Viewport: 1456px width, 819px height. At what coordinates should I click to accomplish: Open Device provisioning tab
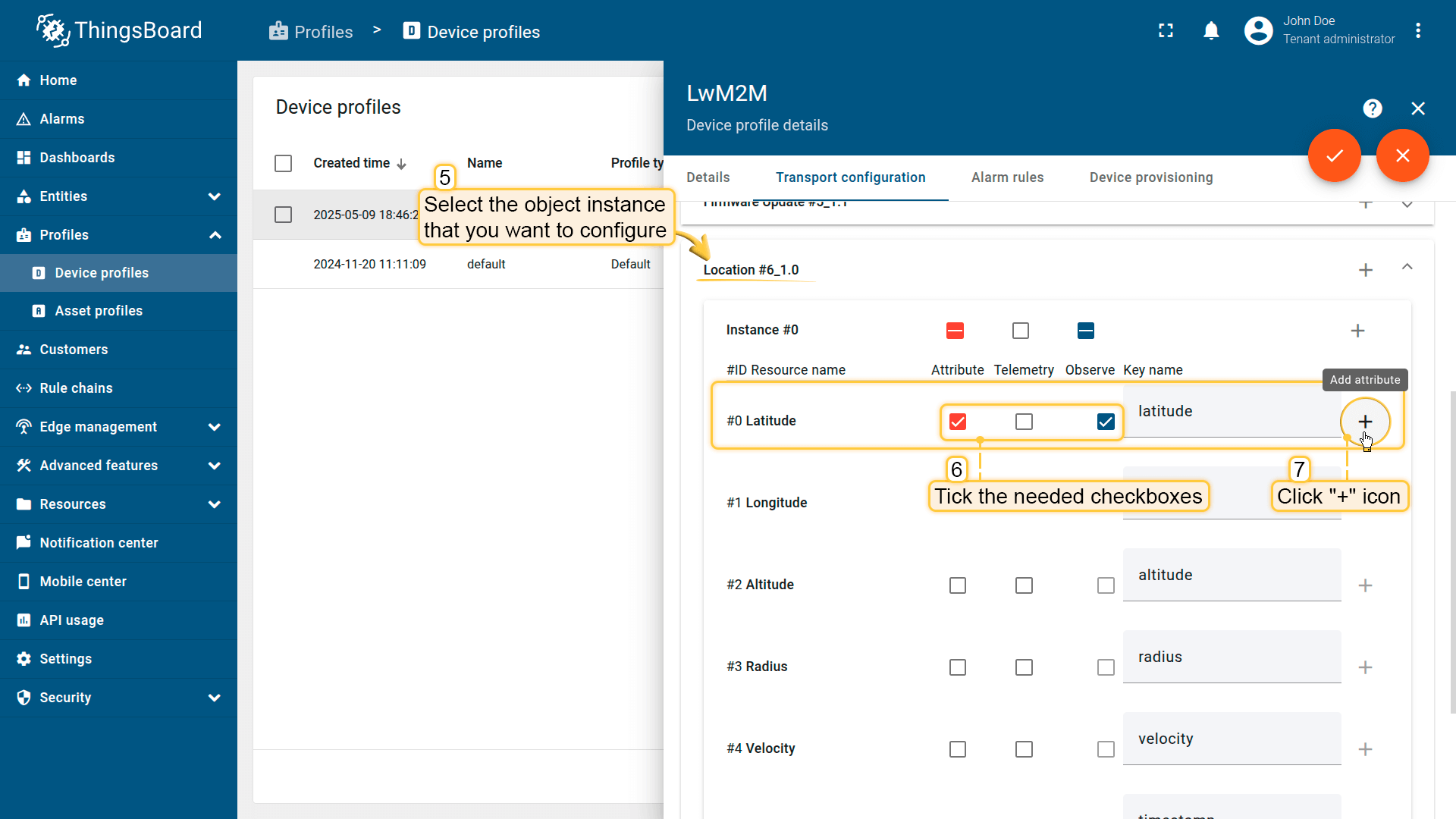point(1150,177)
